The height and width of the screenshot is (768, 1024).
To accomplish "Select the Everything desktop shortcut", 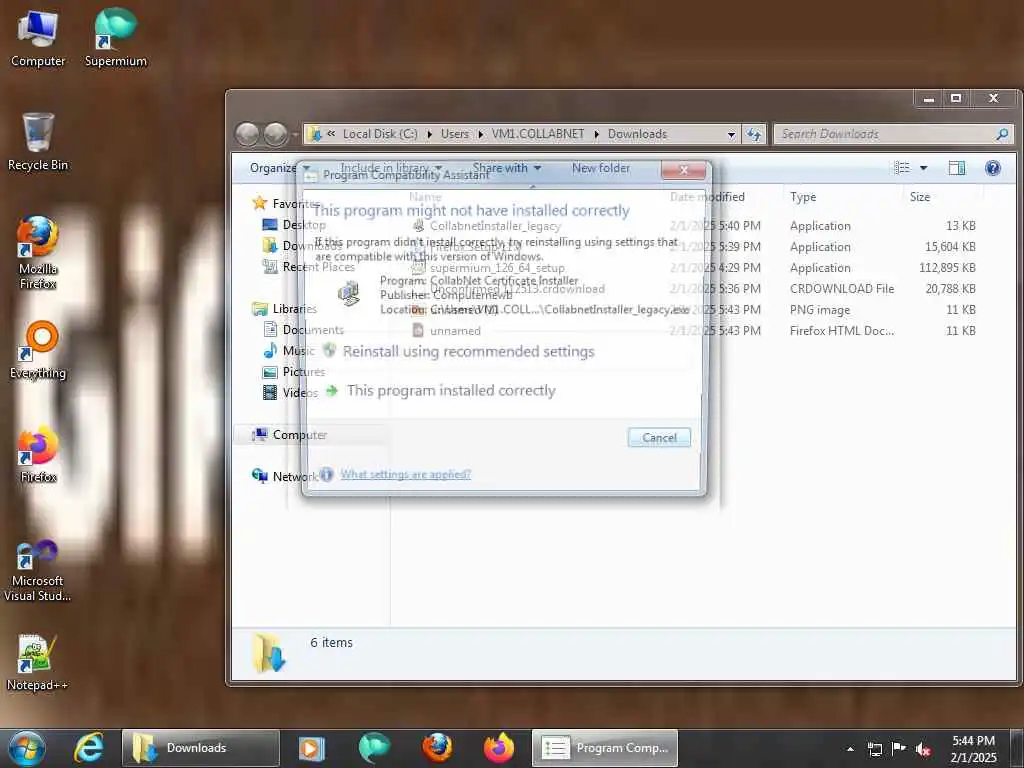I will [38, 351].
